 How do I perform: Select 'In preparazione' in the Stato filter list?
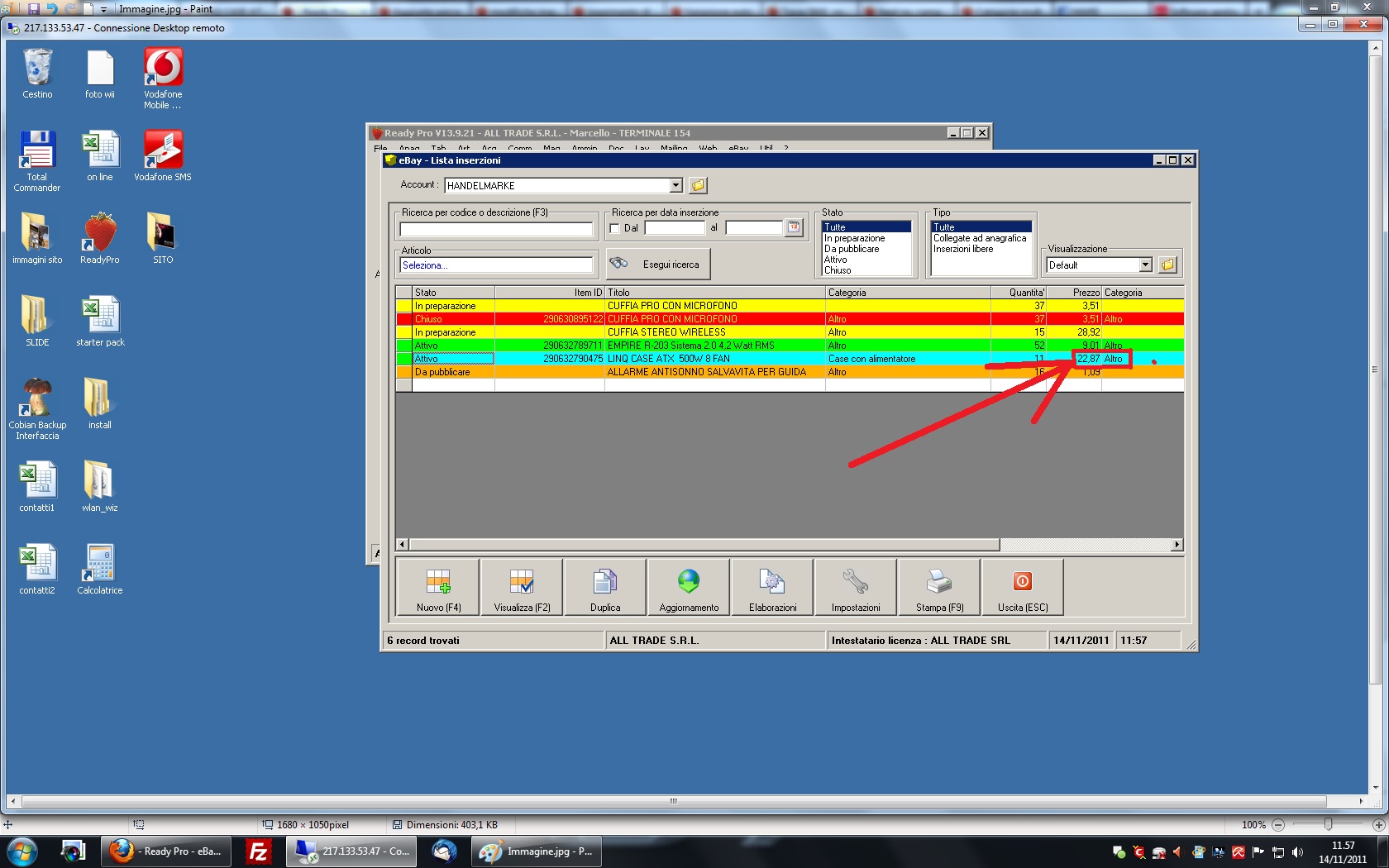click(x=866, y=238)
